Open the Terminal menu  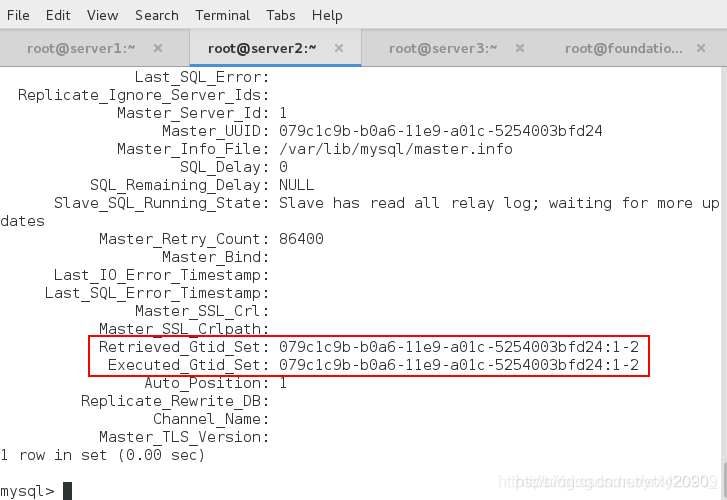(222, 15)
